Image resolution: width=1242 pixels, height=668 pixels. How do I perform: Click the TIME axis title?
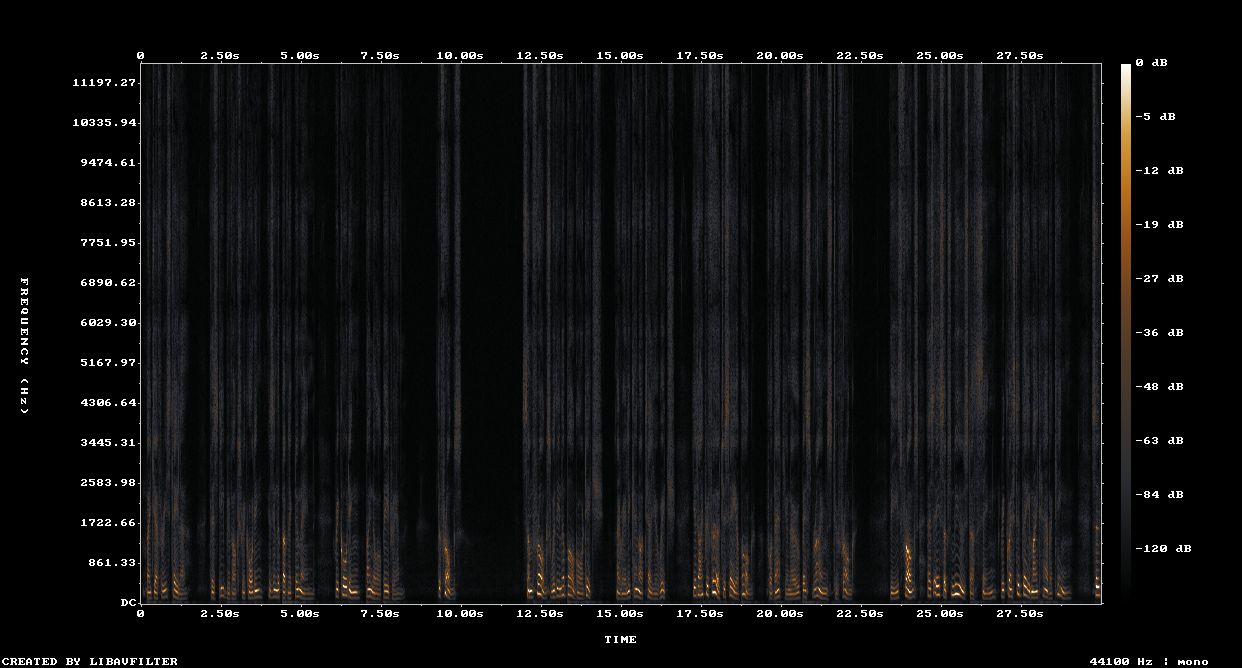click(620, 640)
